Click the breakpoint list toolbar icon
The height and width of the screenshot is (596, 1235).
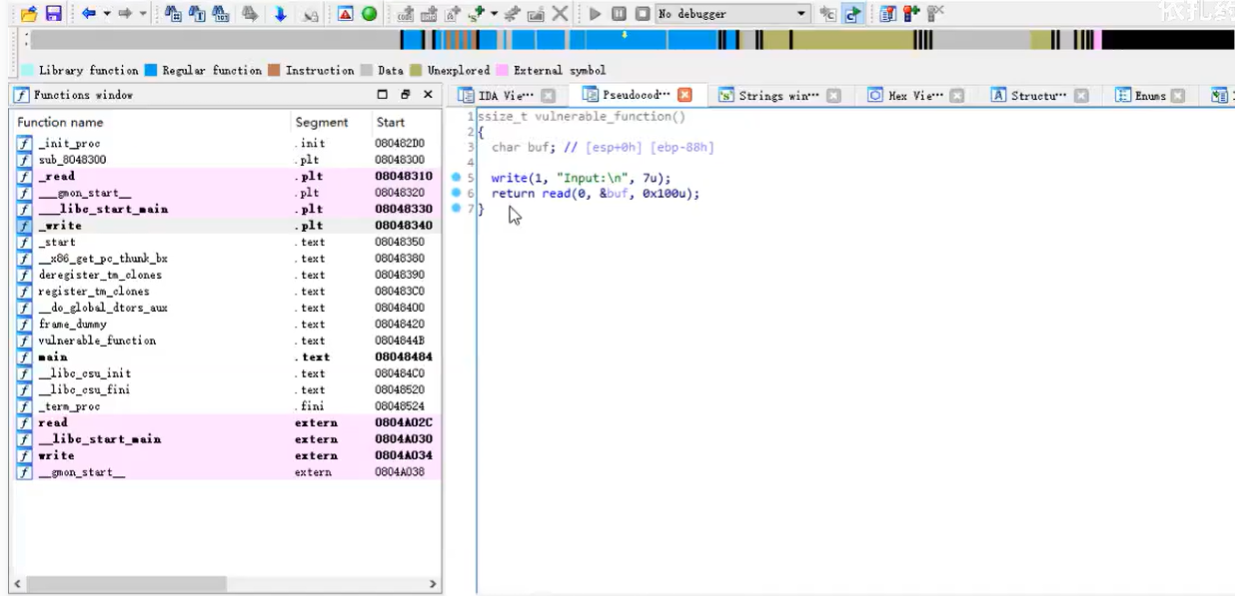click(x=890, y=14)
